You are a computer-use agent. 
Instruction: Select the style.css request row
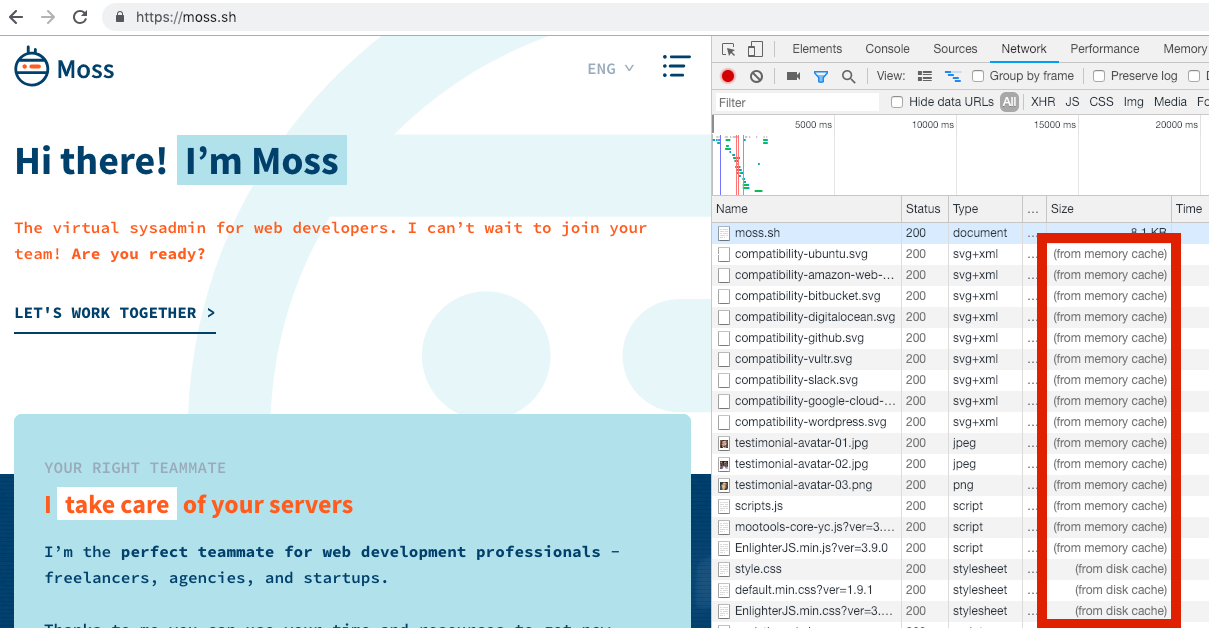[x=960, y=569]
